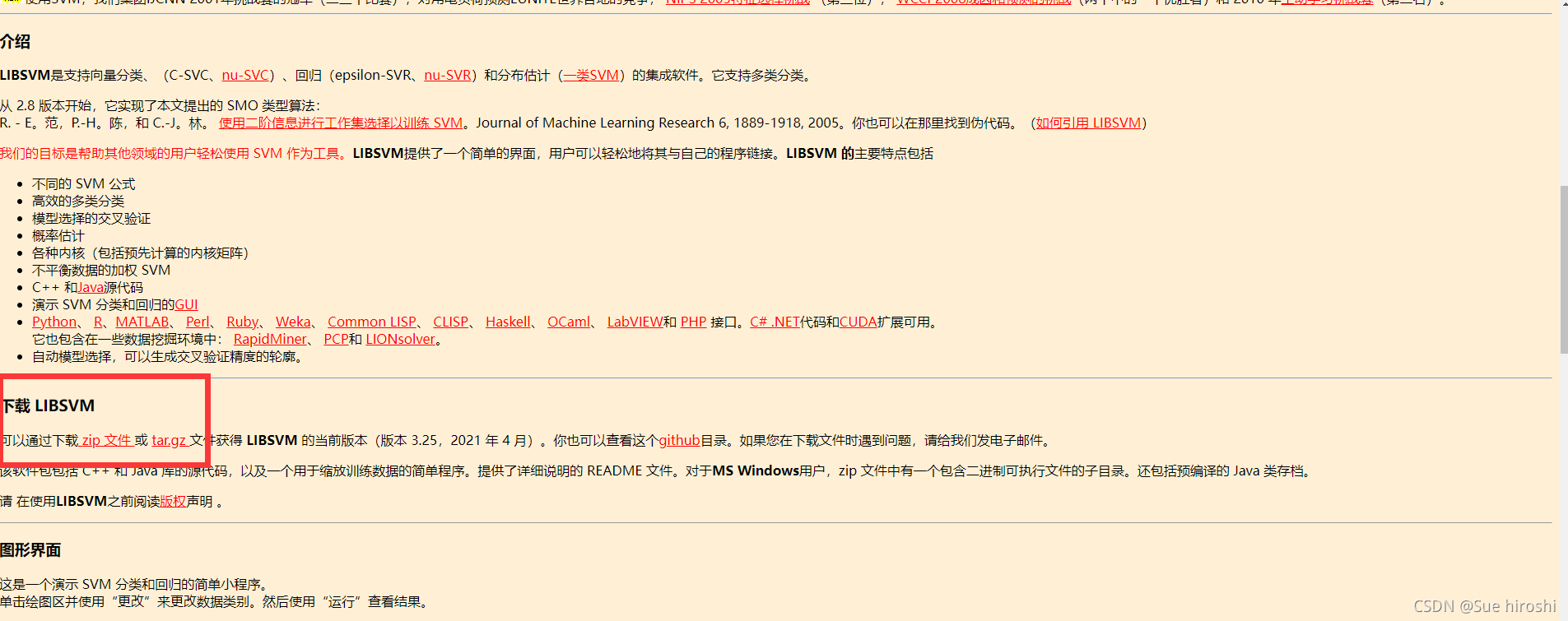
Task: Open the Ruby interface link
Action: (243, 322)
